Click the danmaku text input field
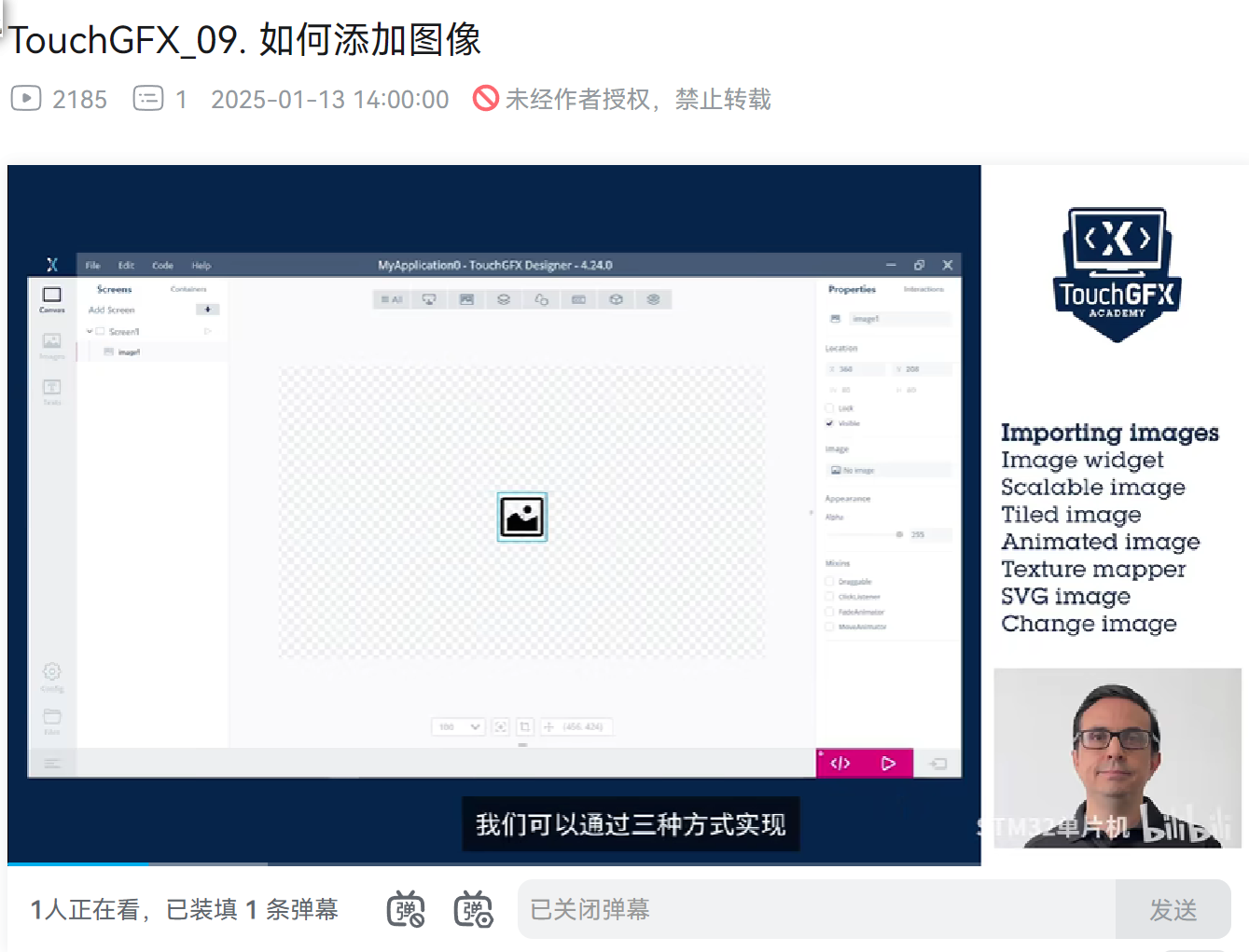 tap(816, 909)
